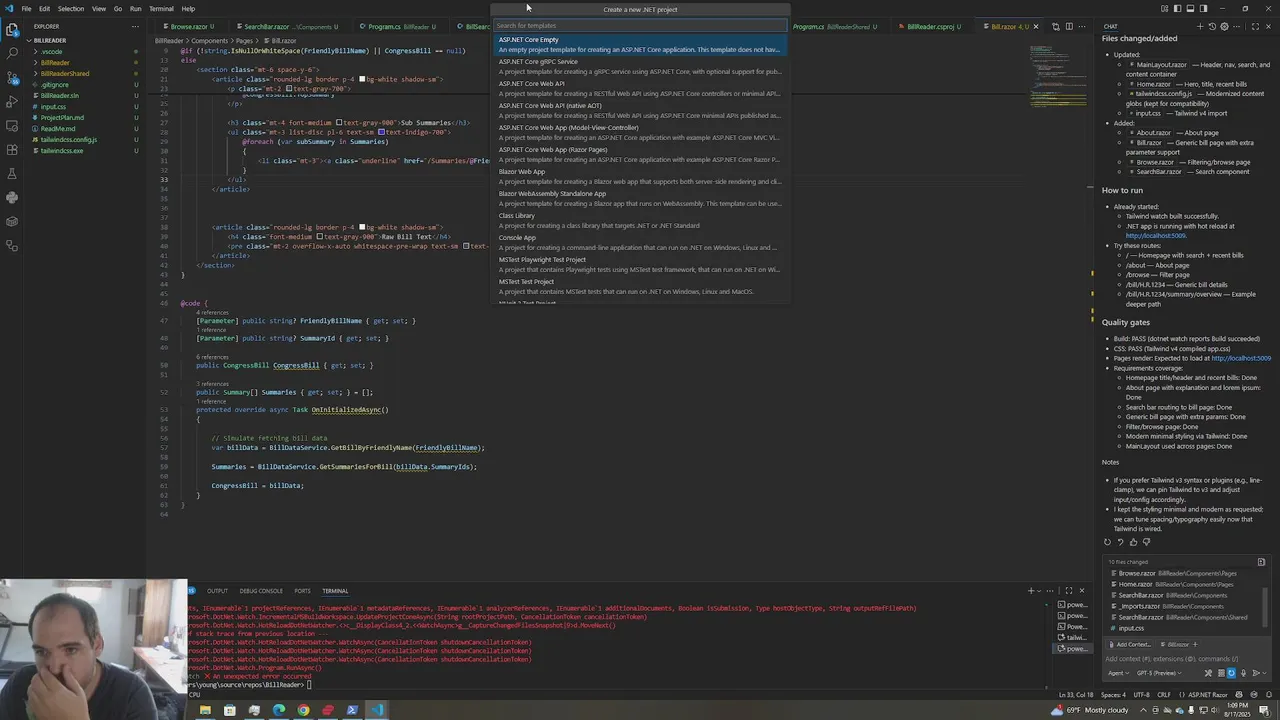Click the chat Add context input box
The height and width of the screenshot is (720, 1280).
[x=1183, y=659]
